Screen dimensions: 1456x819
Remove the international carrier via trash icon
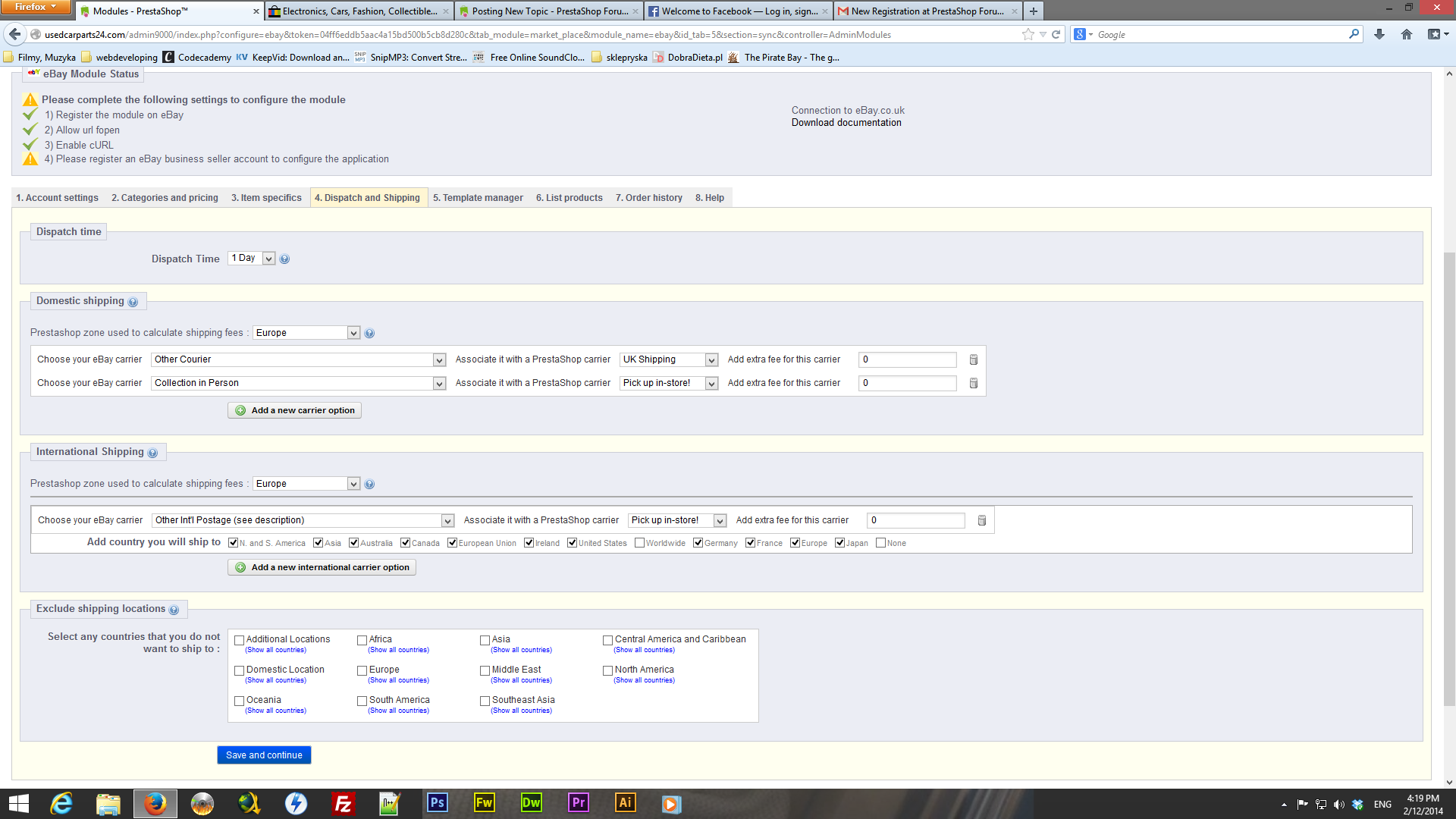point(982,520)
